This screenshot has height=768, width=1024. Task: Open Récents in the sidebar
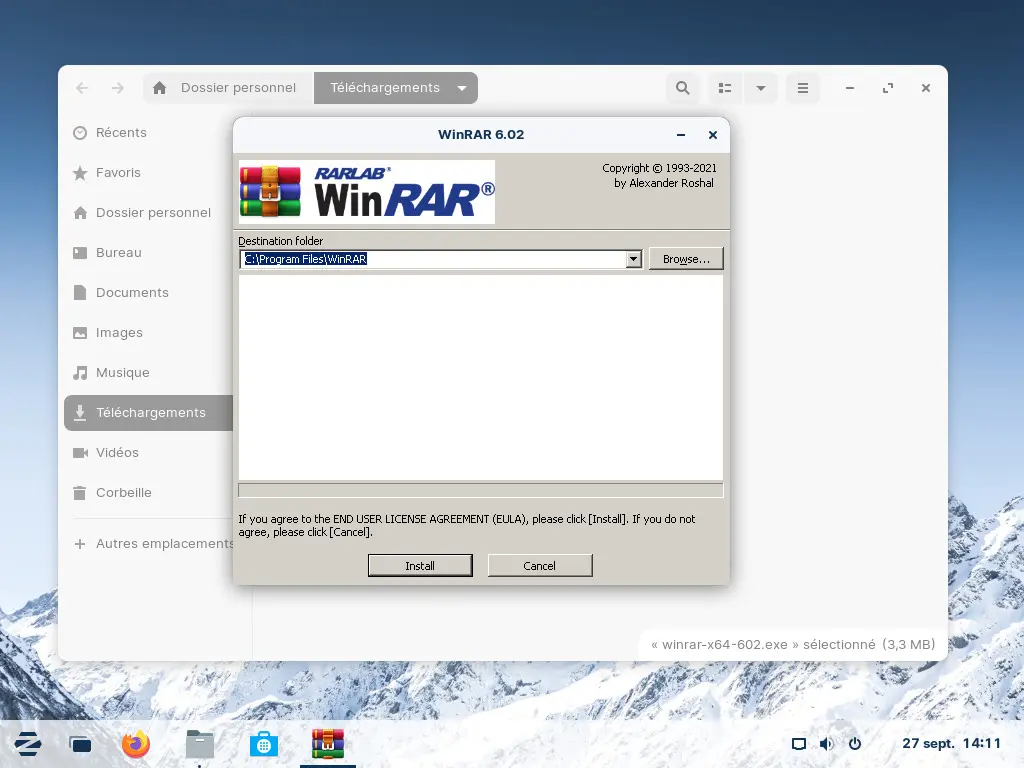[121, 133]
